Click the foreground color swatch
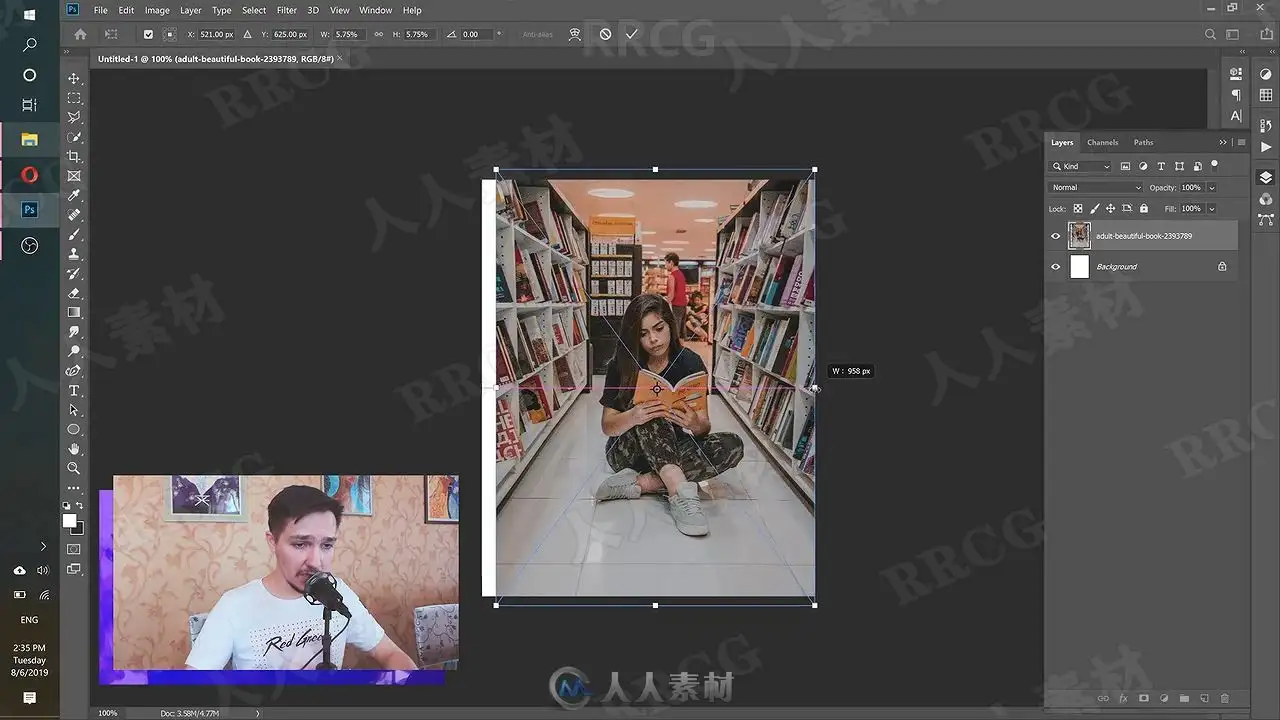This screenshot has height=720, width=1280. pyautogui.click(x=69, y=520)
